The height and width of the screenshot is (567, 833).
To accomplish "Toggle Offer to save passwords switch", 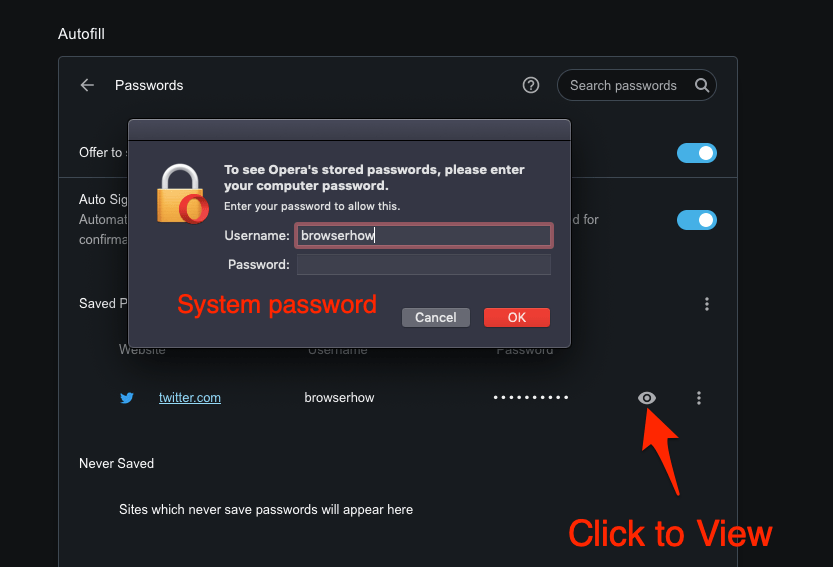I will coord(697,153).
